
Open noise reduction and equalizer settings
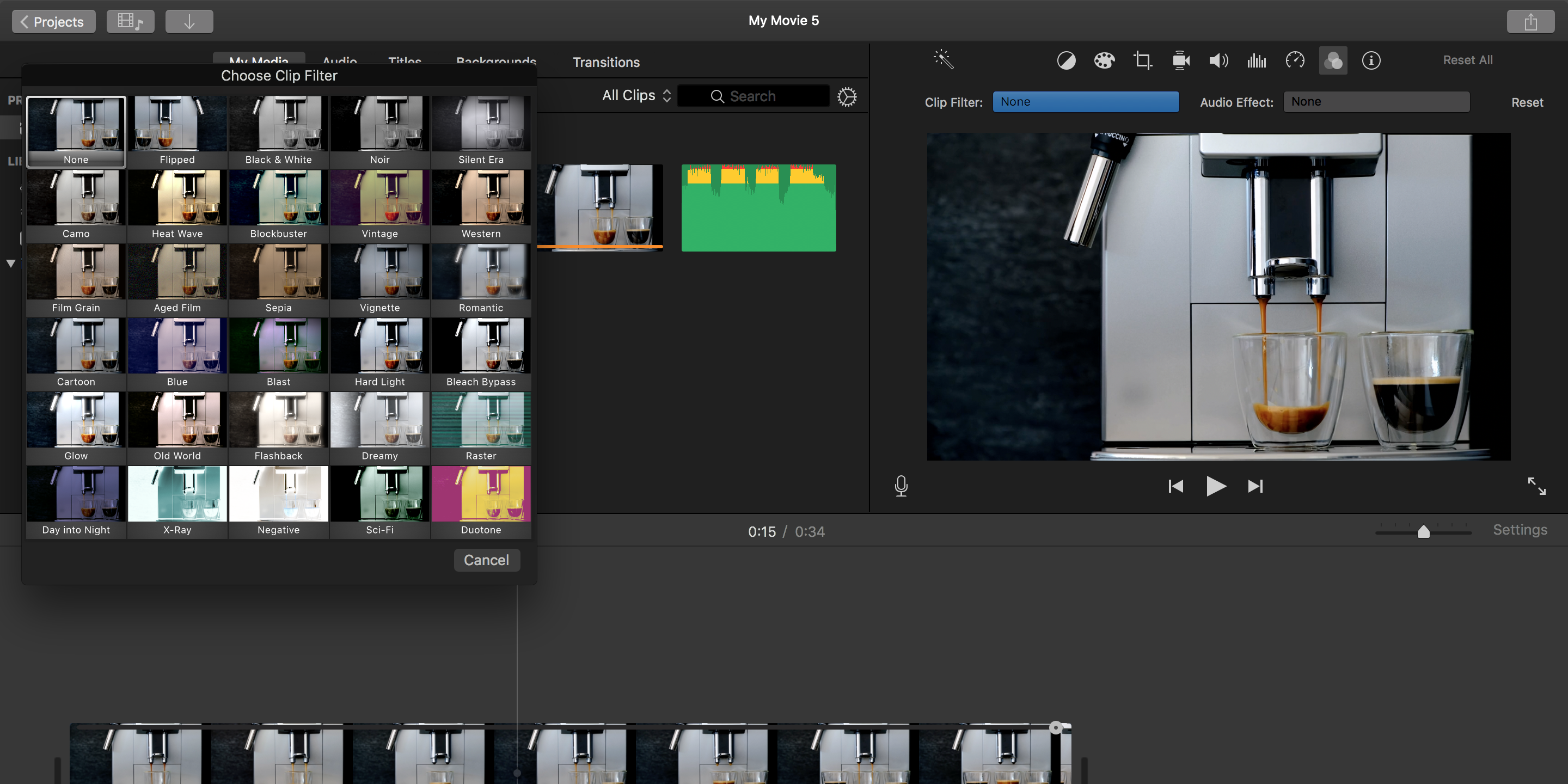(x=1257, y=60)
